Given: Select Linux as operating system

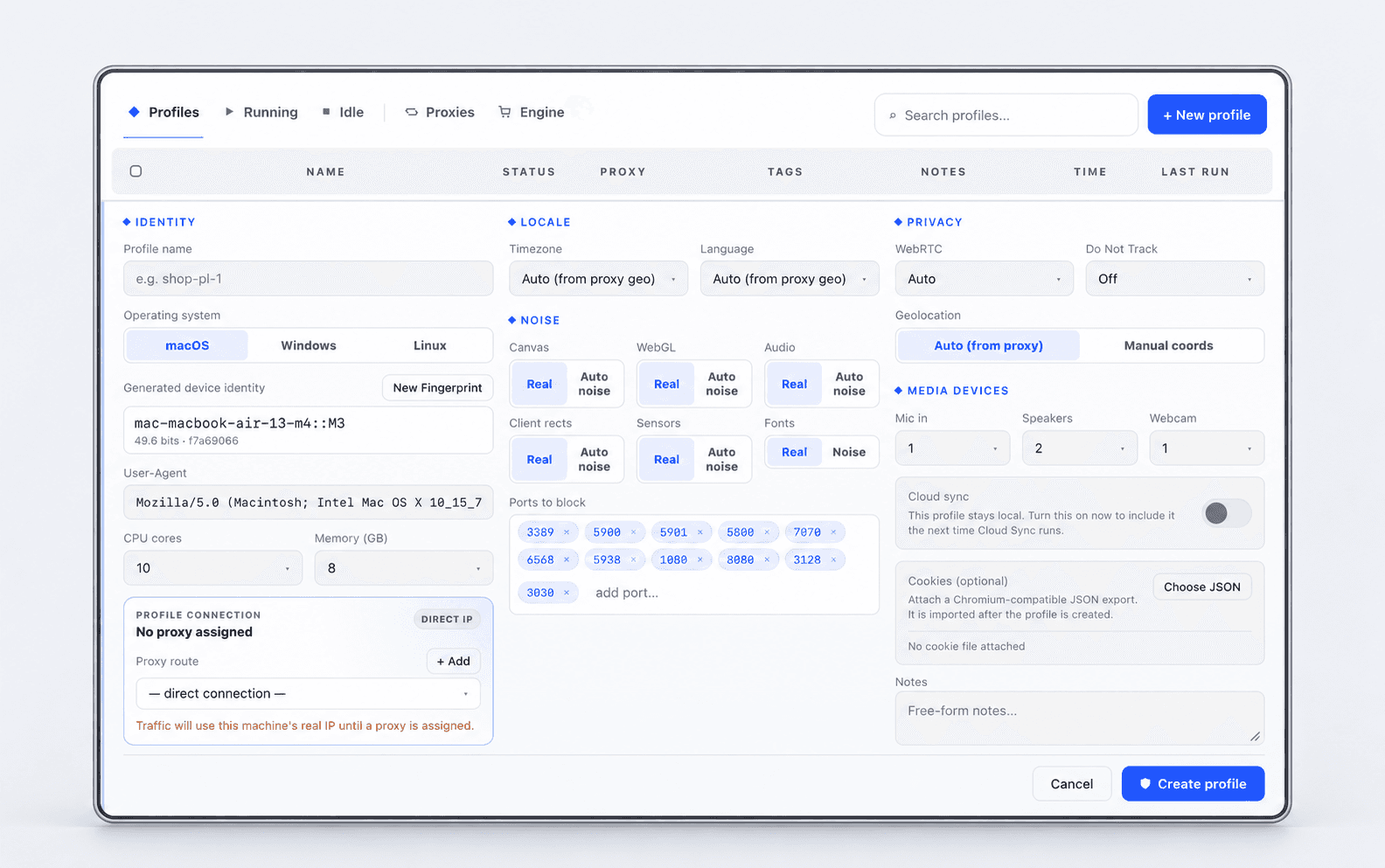Looking at the screenshot, I should (x=429, y=345).
